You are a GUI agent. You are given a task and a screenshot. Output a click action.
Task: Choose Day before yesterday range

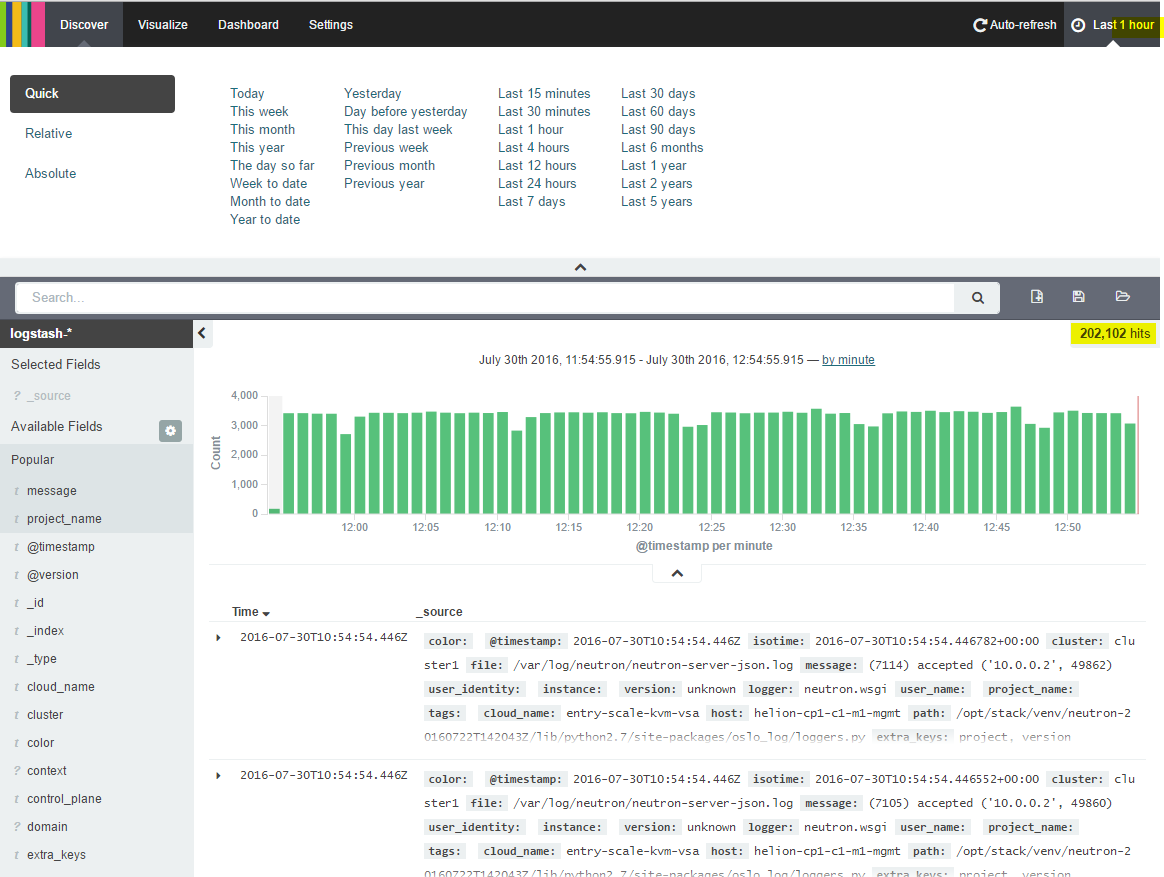tap(405, 111)
